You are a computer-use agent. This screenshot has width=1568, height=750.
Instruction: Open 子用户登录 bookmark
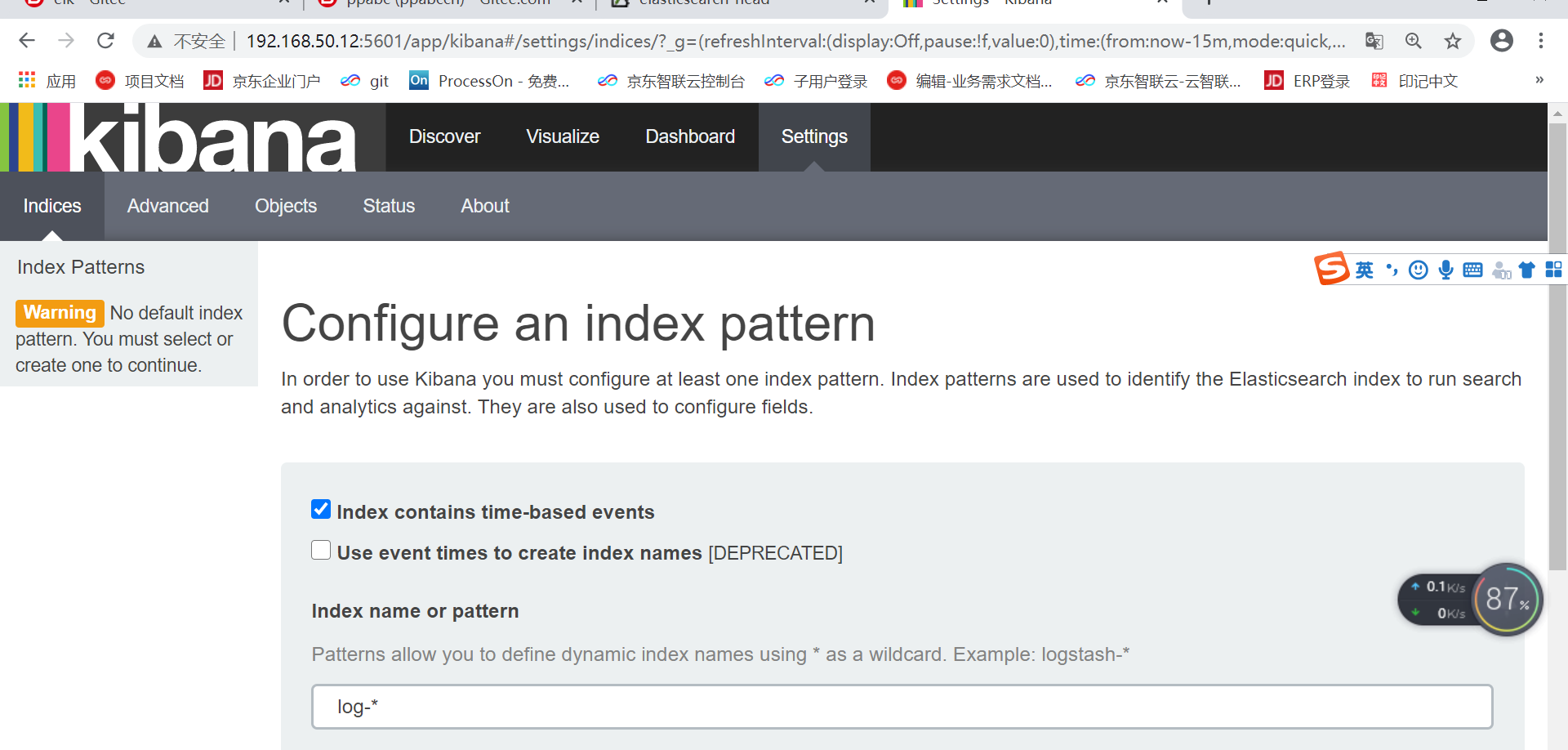tap(816, 81)
